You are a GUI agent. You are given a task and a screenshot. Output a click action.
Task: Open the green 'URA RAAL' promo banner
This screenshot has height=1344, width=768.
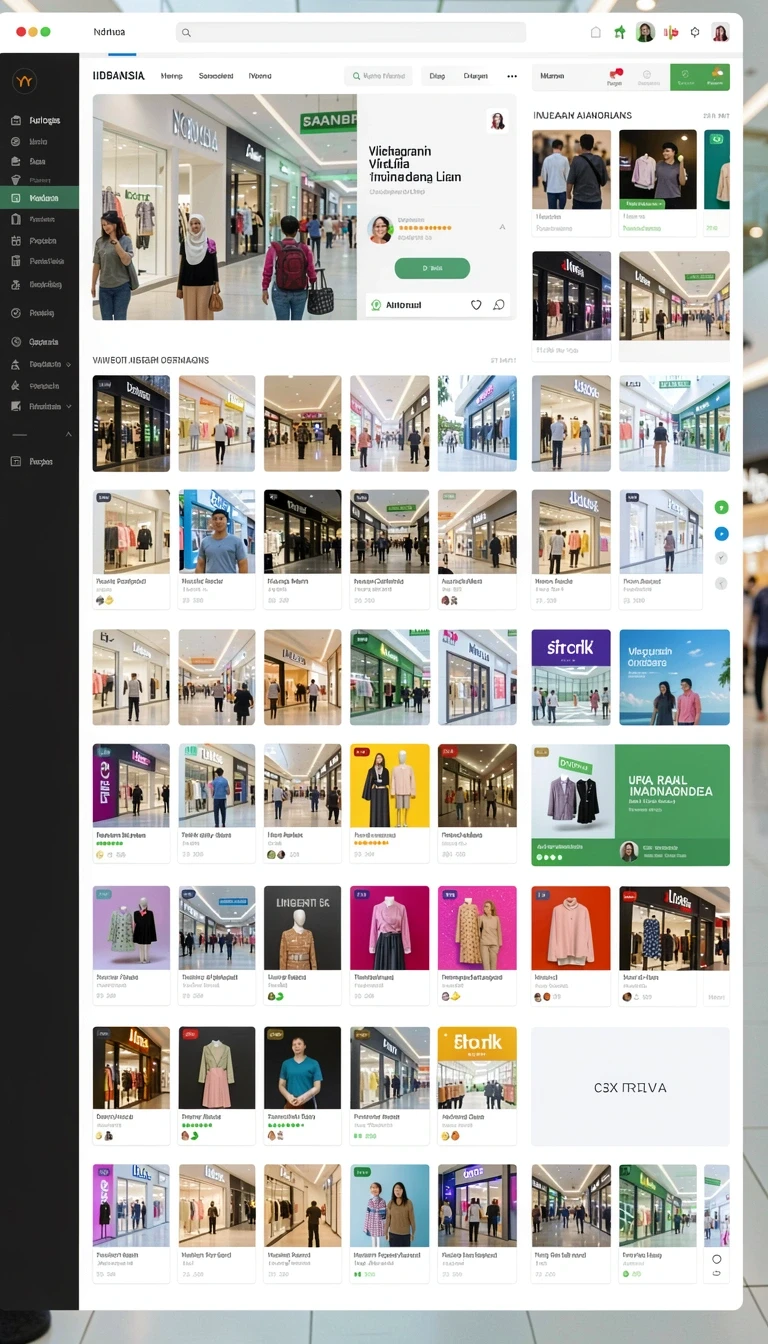(x=631, y=805)
